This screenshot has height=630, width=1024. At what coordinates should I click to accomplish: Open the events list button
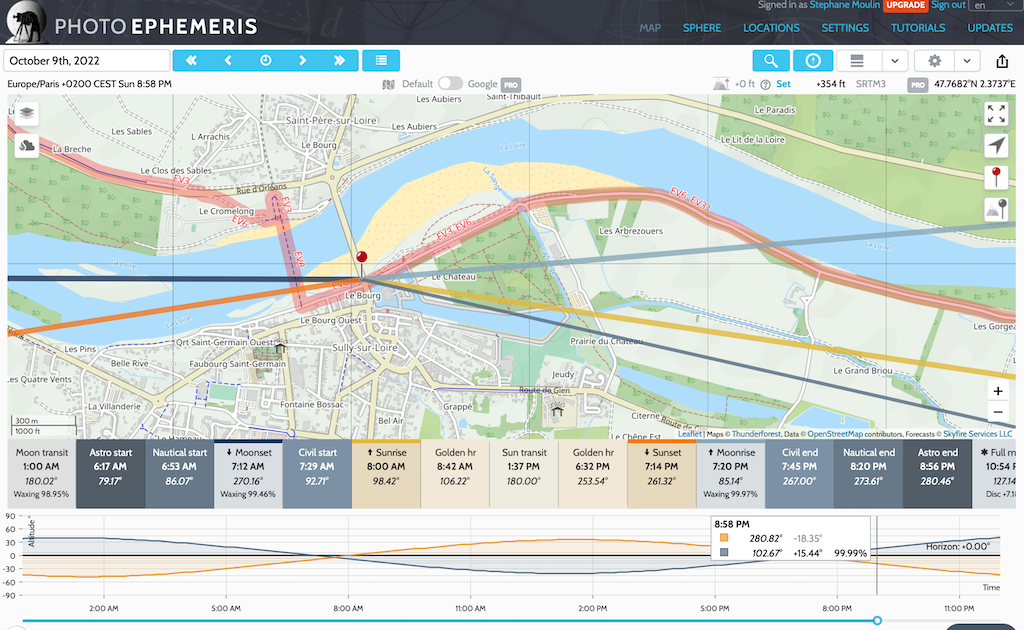click(x=381, y=61)
